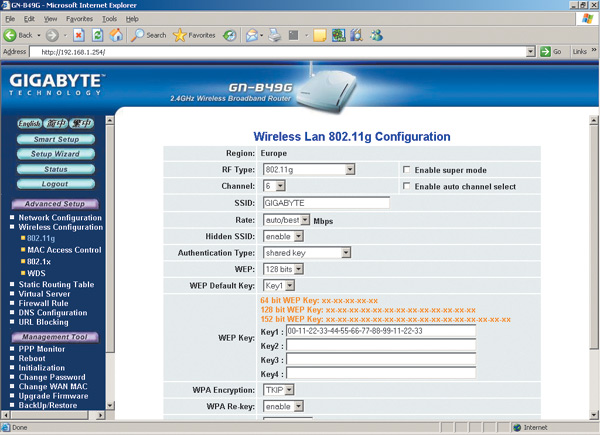Click the Messenger people icon
Image resolution: width=600 pixels, height=435 pixels.
click(377, 35)
